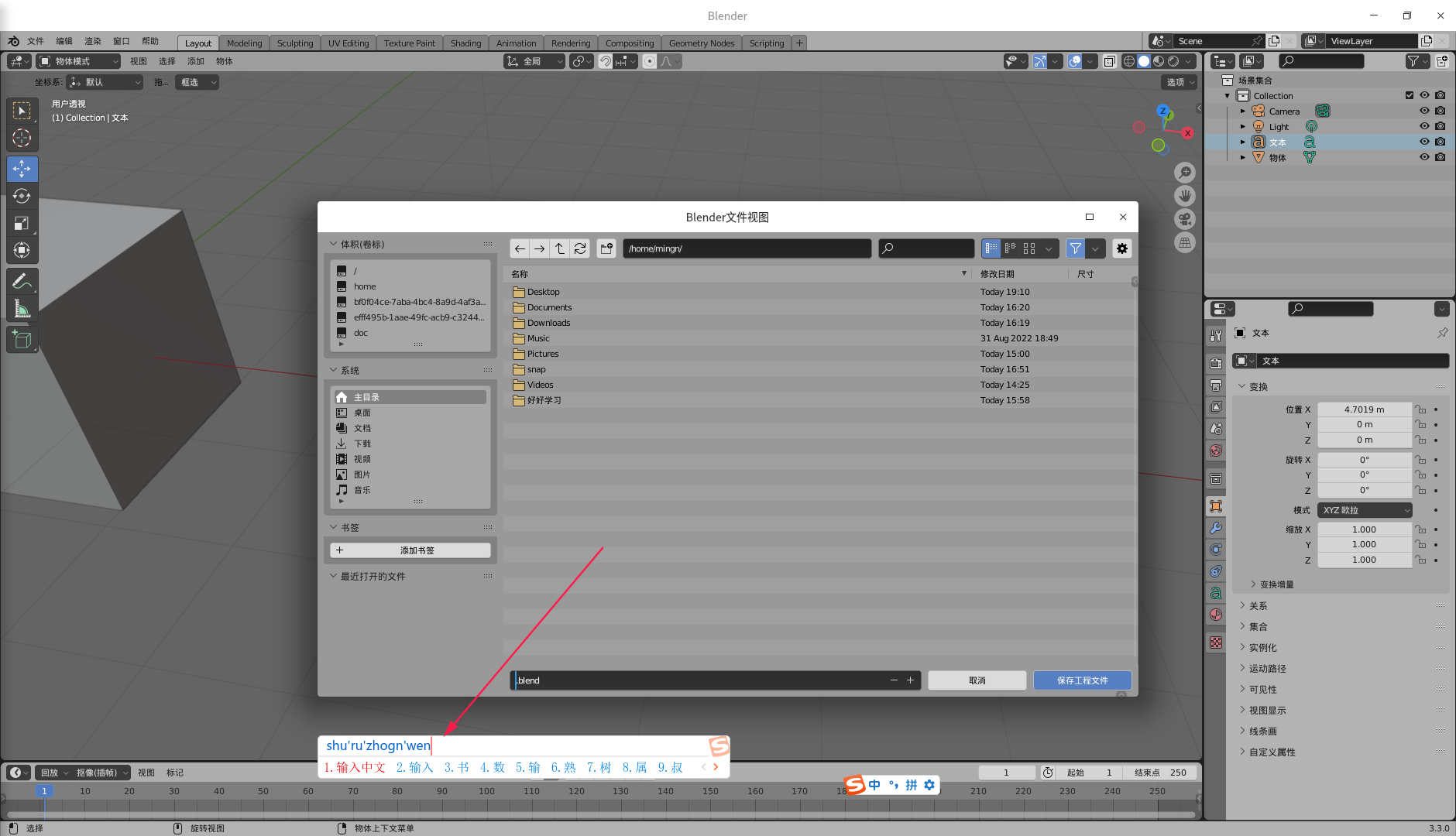Click the pan hand viewport gizmo
Screen dimensions: 1456x836
[x=1185, y=196]
